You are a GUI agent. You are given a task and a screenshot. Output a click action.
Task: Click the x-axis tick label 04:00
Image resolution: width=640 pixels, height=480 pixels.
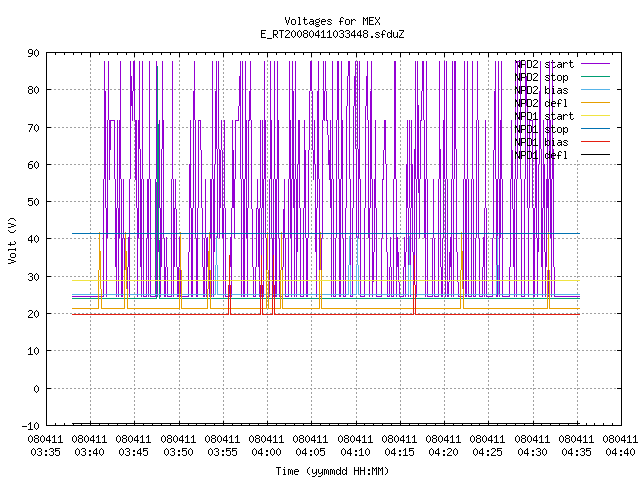(x=267, y=452)
